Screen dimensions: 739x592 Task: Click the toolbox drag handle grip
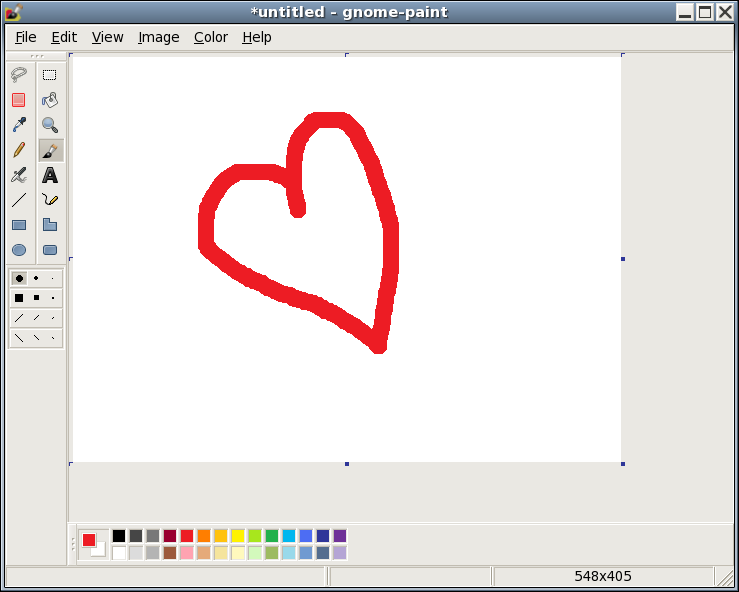37,56
